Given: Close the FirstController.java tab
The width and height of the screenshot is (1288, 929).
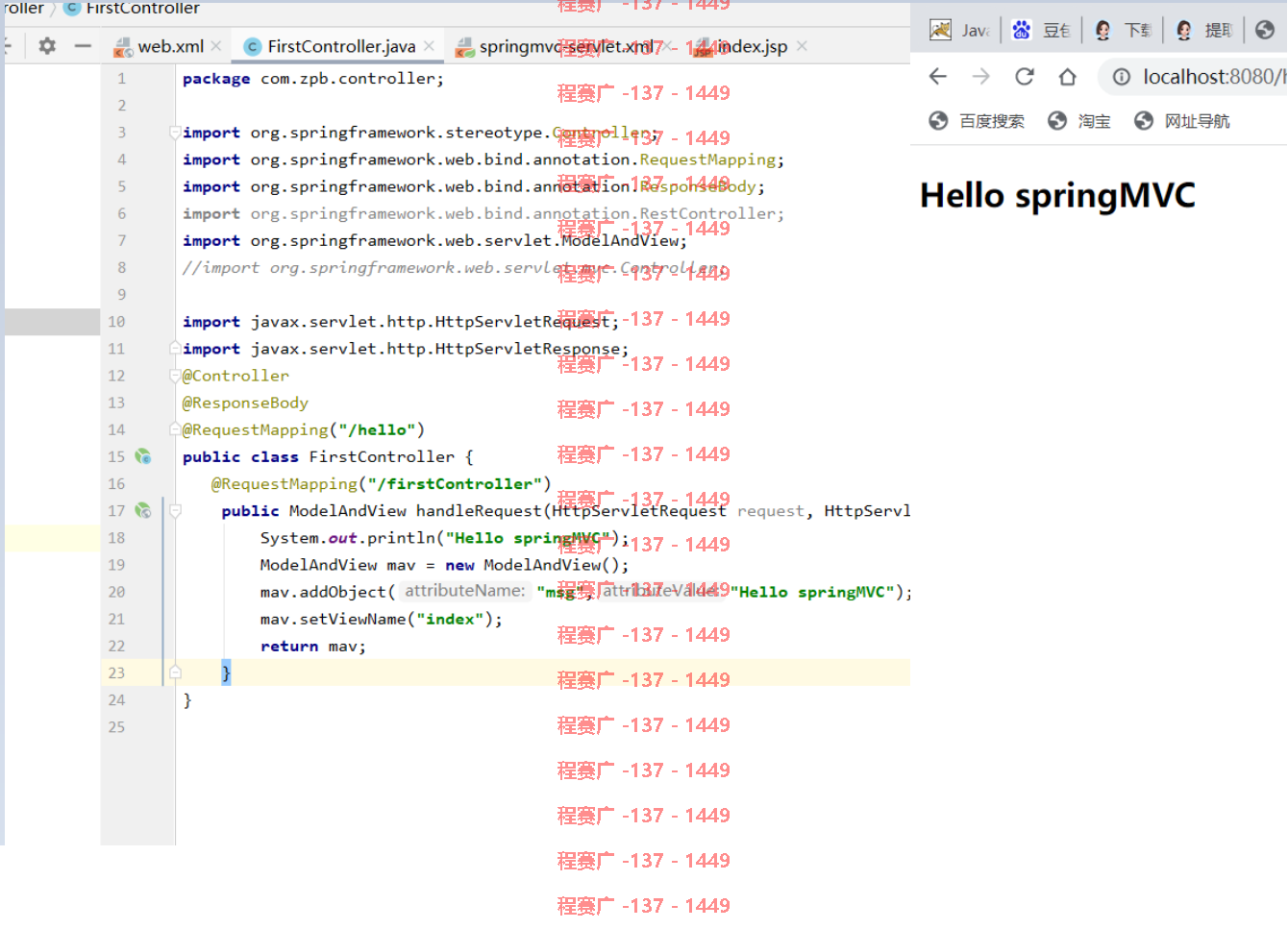Looking at the screenshot, I should coord(429,46).
